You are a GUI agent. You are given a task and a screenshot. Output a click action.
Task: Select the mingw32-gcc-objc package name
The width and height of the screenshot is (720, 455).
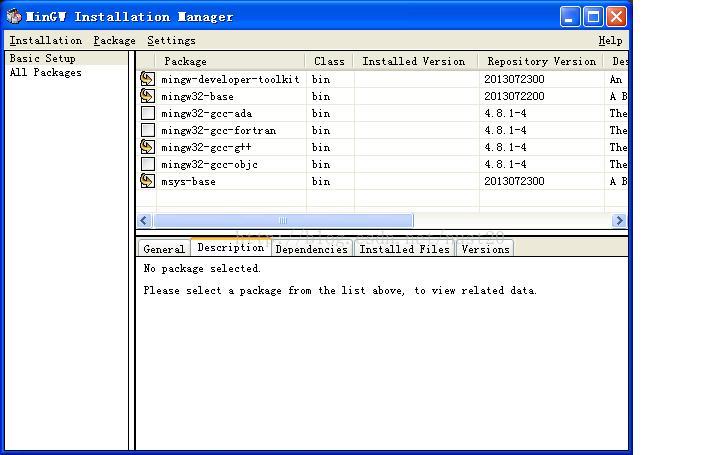209,164
